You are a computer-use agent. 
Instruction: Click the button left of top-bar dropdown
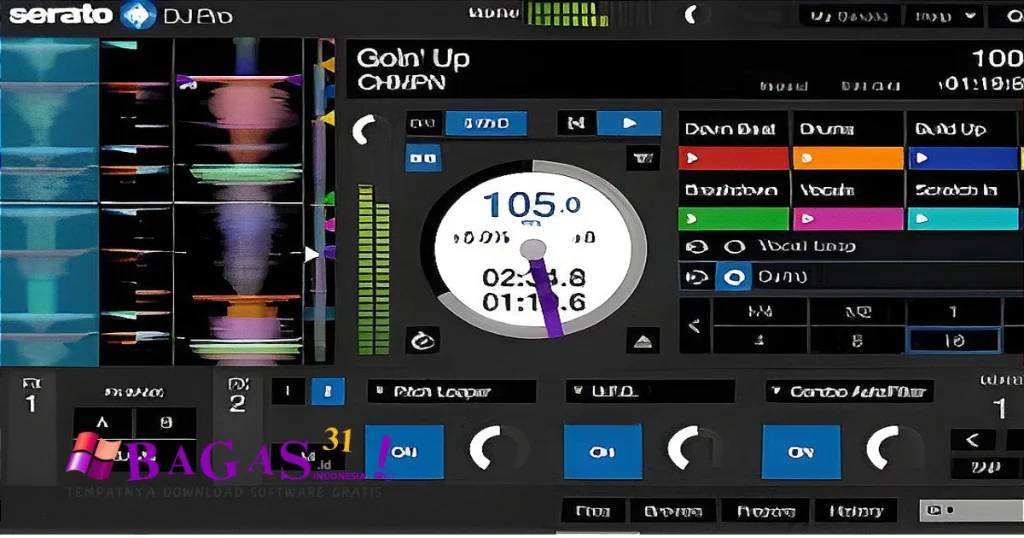pos(849,16)
